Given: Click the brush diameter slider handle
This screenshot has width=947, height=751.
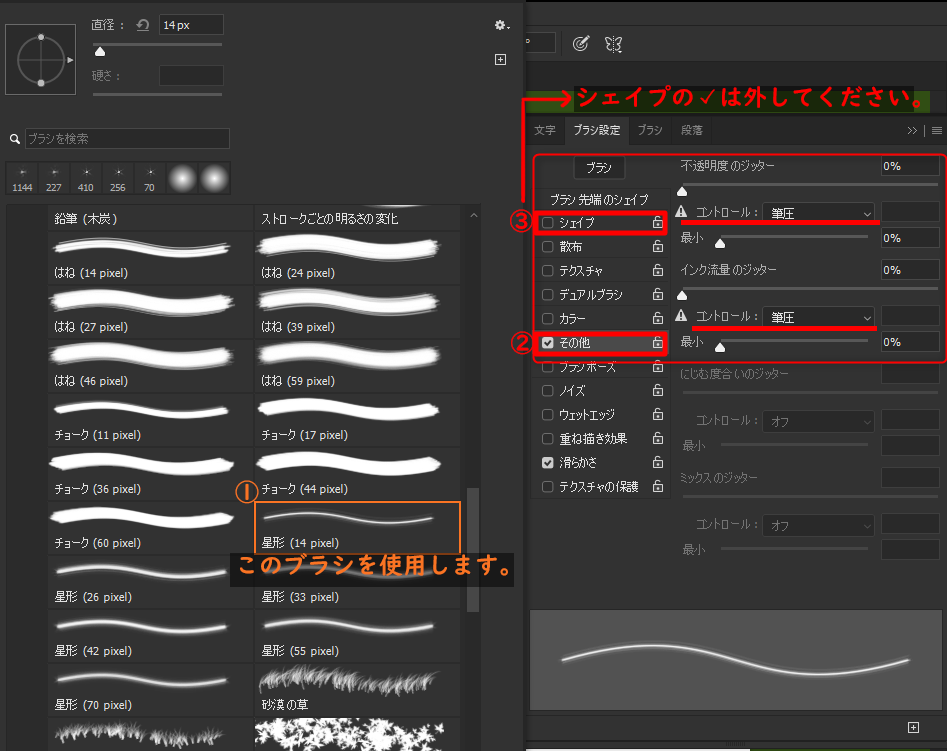Looking at the screenshot, I should (x=99, y=52).
